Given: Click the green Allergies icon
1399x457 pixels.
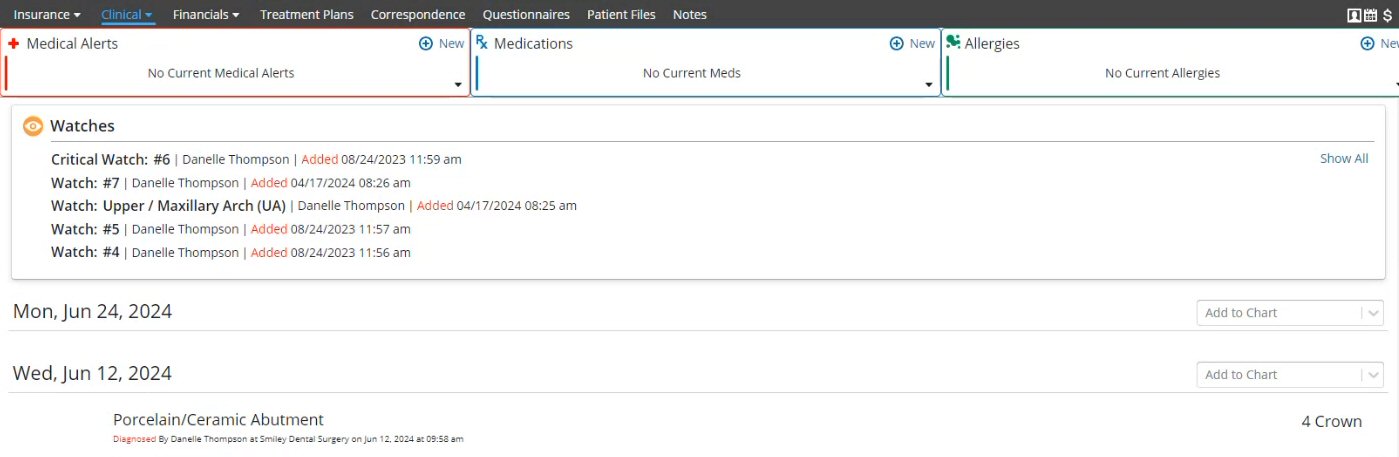Looking at the screenshot, I should [x=953, y=42].
